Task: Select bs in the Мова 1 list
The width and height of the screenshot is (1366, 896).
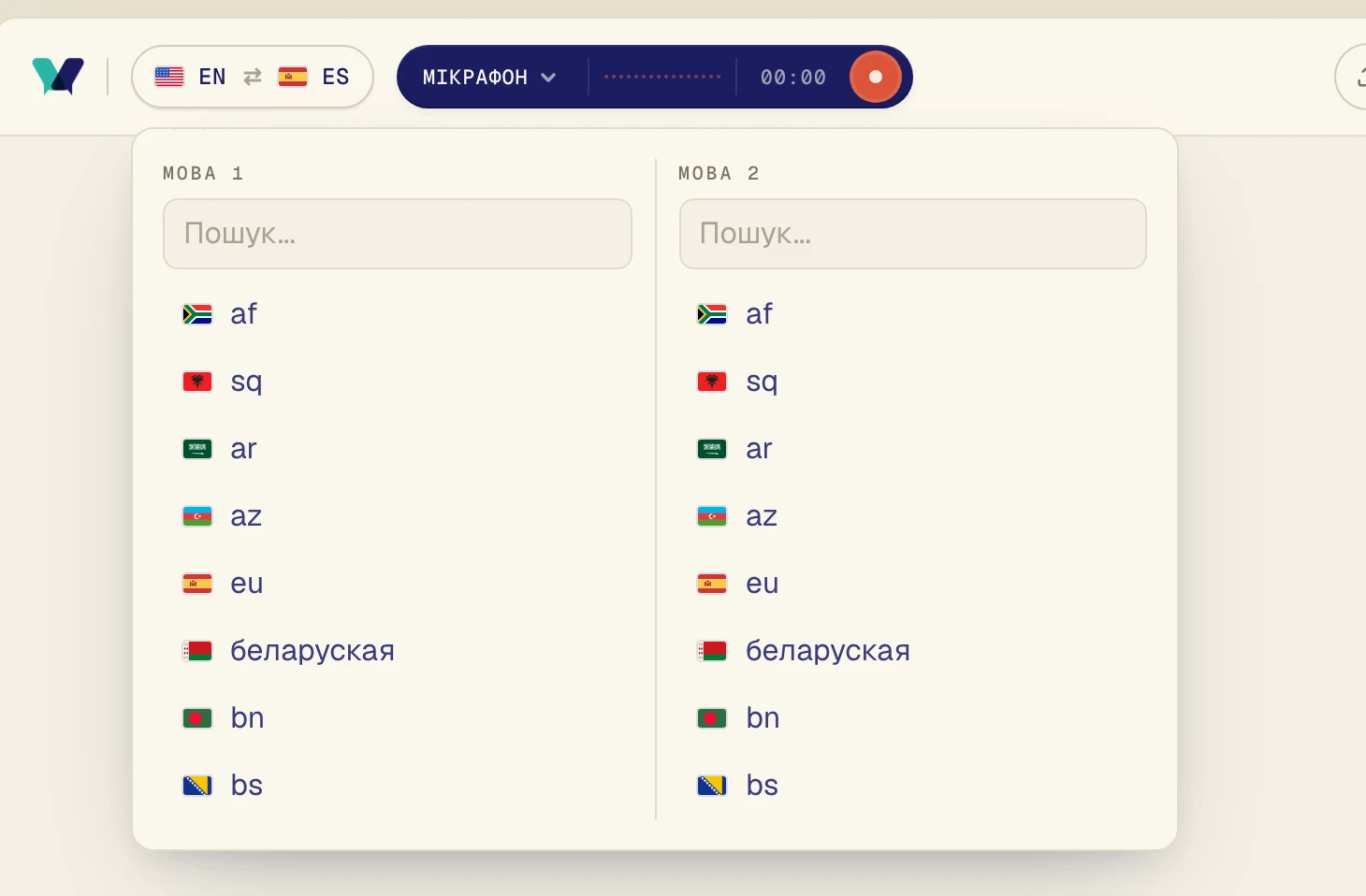Action: (398, 786)
